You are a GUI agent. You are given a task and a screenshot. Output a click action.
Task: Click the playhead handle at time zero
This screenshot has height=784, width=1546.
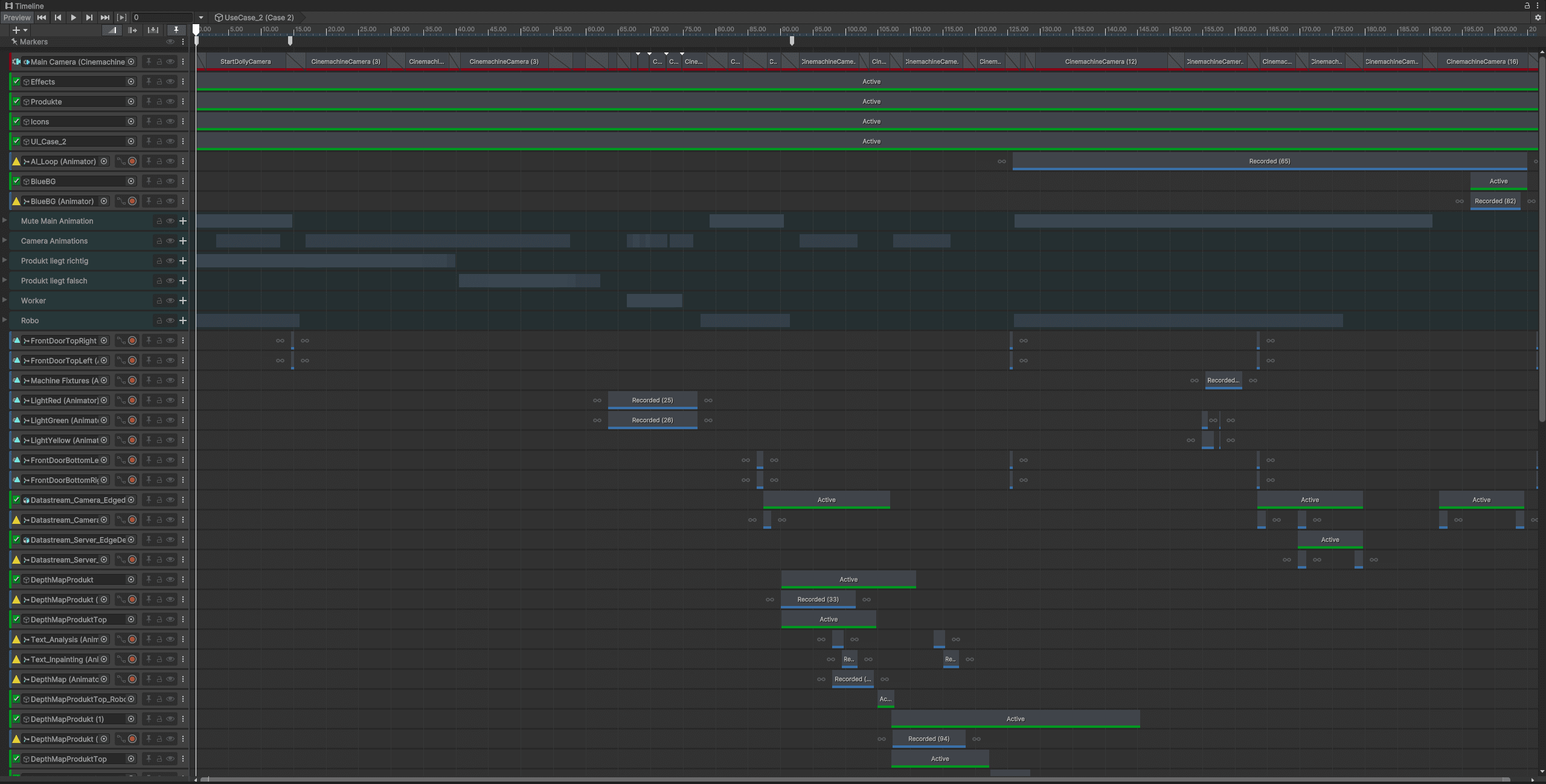(x=196, y=29)
